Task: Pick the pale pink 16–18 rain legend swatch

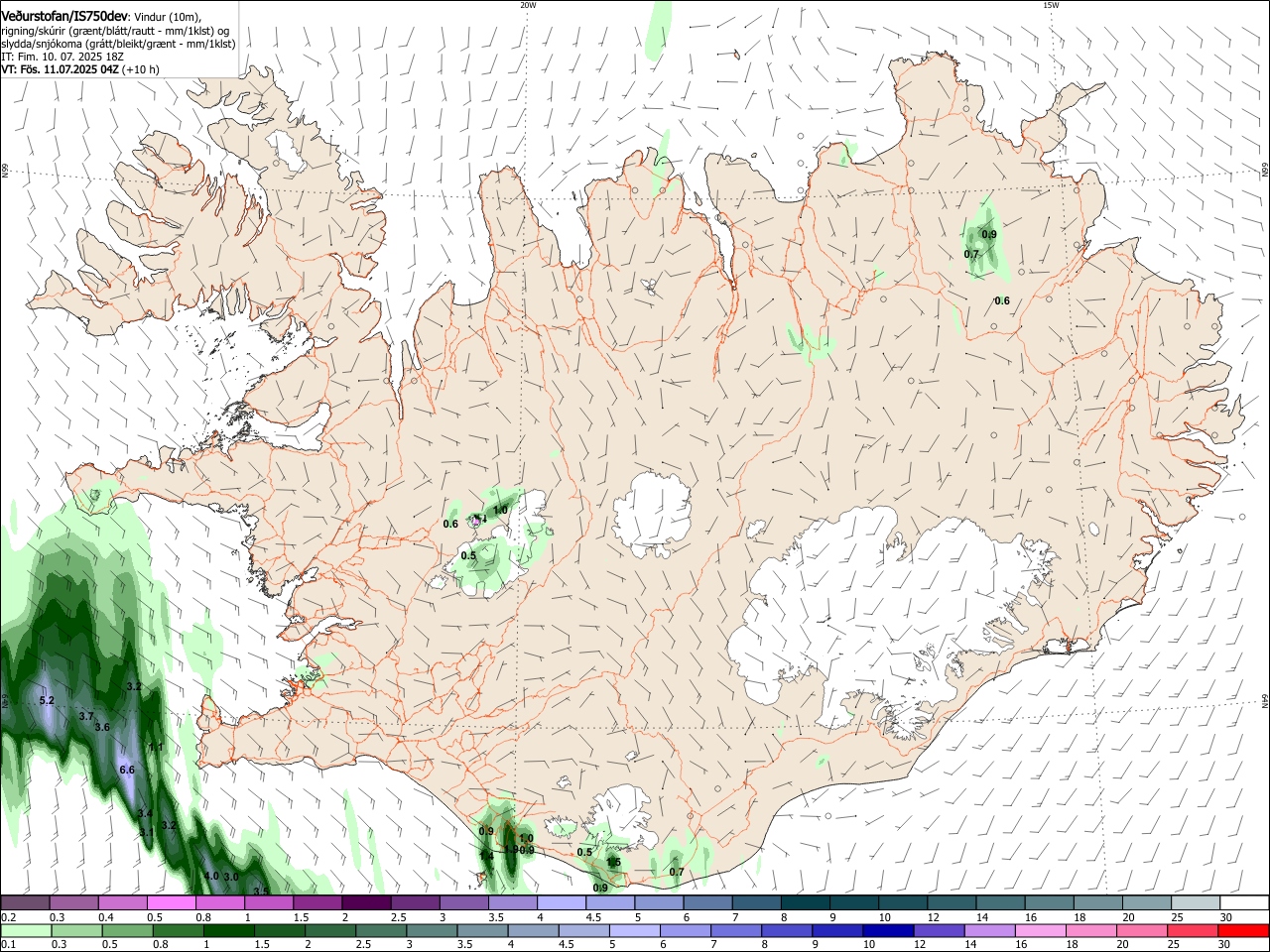Action: [x=1040, y=930]
